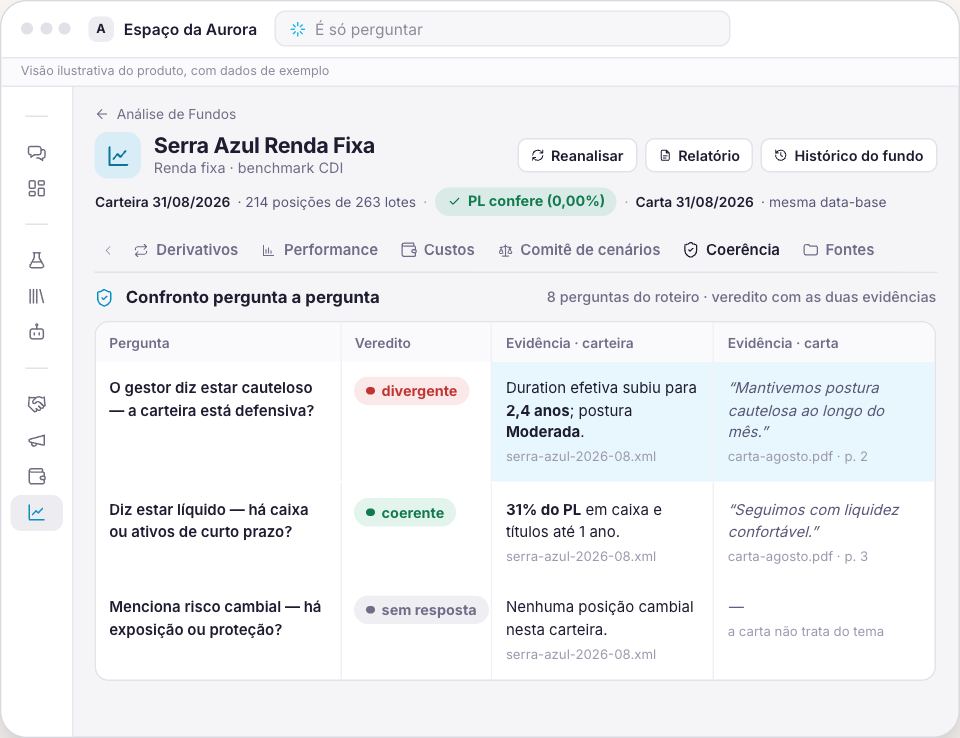Screen dimensions: 960x738
Task: Open the chat conversations sidebar icon
Action: click(x=37, y=152)
